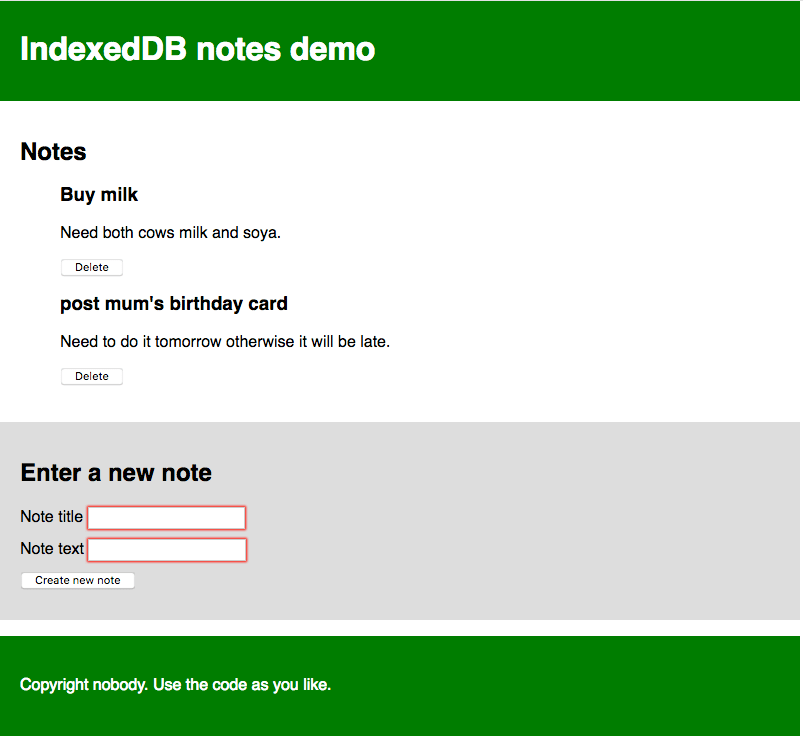Click the Delete button under Buy milk
This screenshot has height=736, width=803.
pyautogui.click(x=91, y=267)
